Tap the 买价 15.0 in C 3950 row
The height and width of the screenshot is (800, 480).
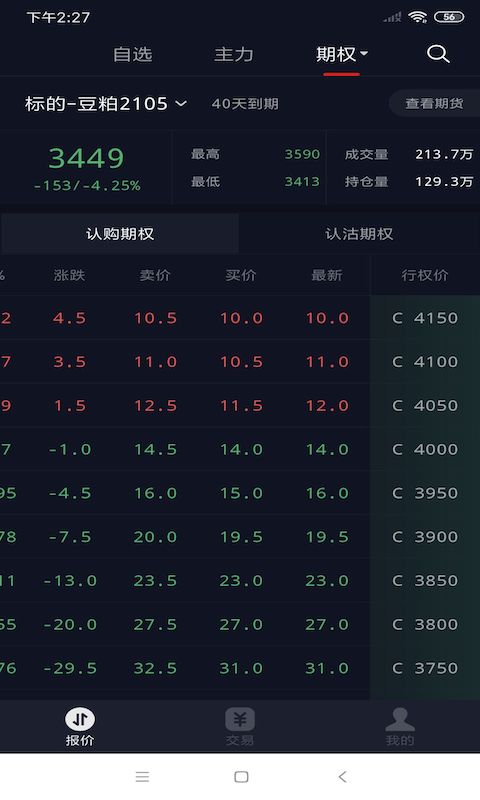pos(241,493)
